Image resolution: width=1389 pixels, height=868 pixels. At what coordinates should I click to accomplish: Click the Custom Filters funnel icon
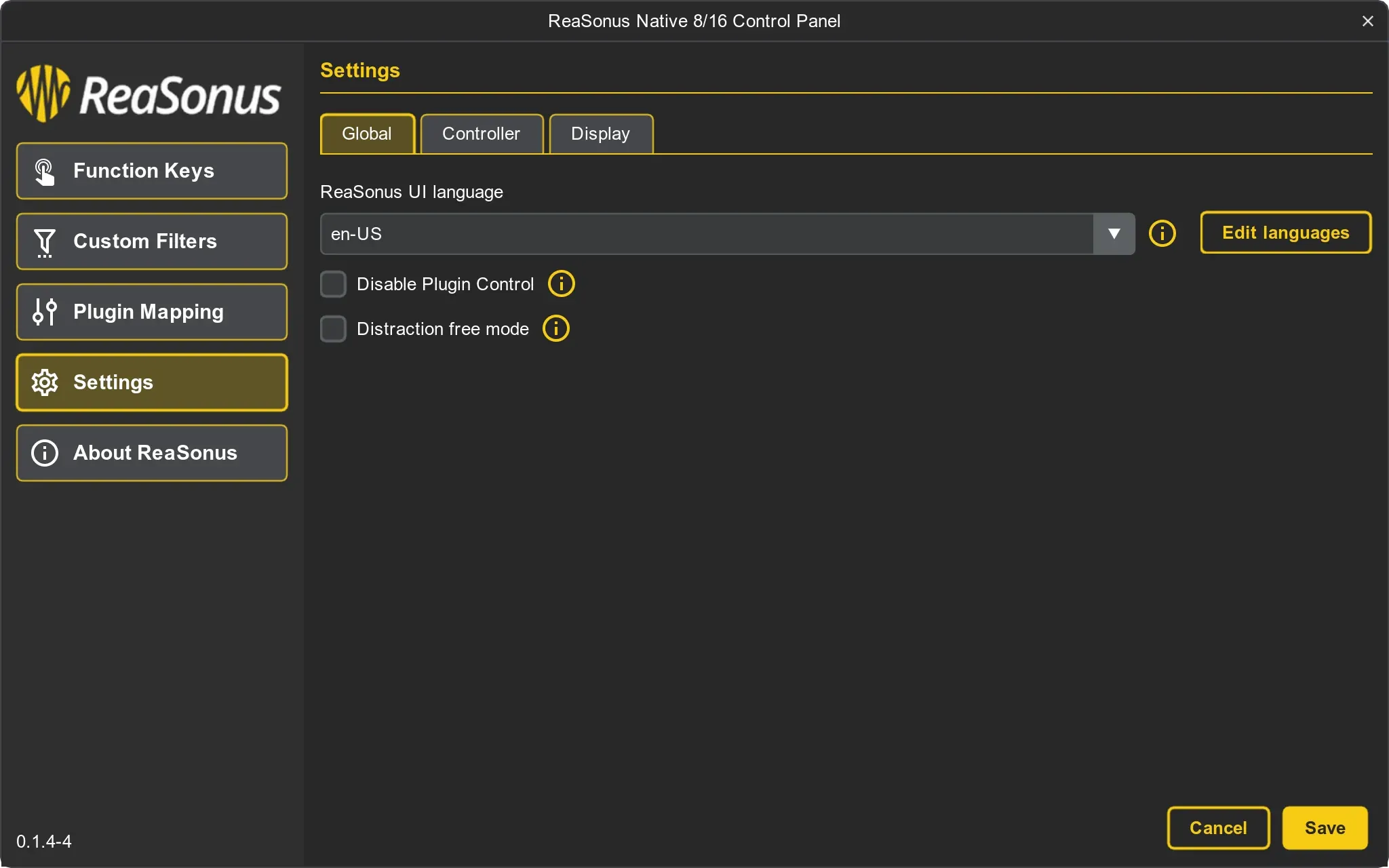45,242
